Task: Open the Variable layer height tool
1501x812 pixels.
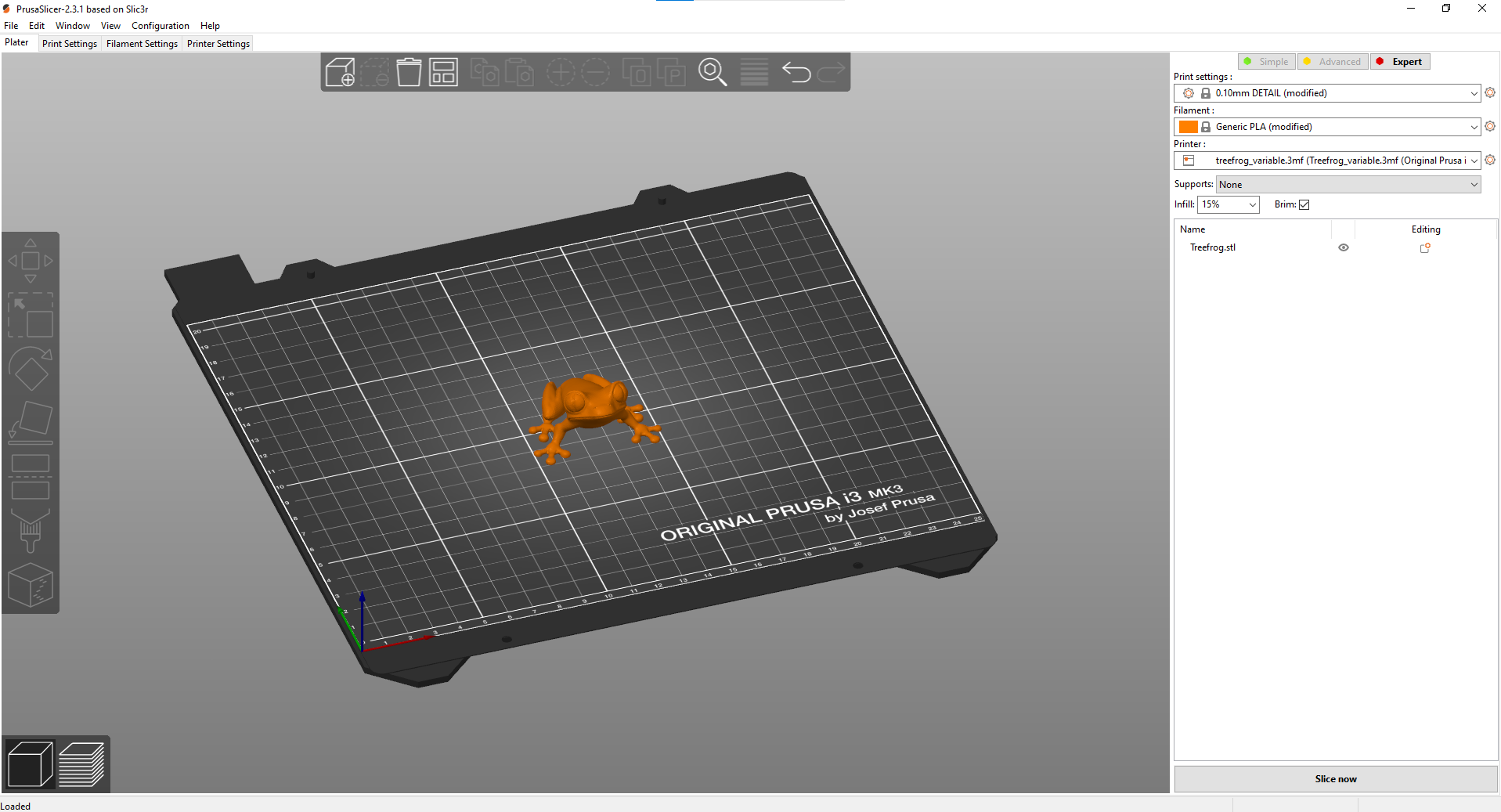Action: (x=754, y=72)
